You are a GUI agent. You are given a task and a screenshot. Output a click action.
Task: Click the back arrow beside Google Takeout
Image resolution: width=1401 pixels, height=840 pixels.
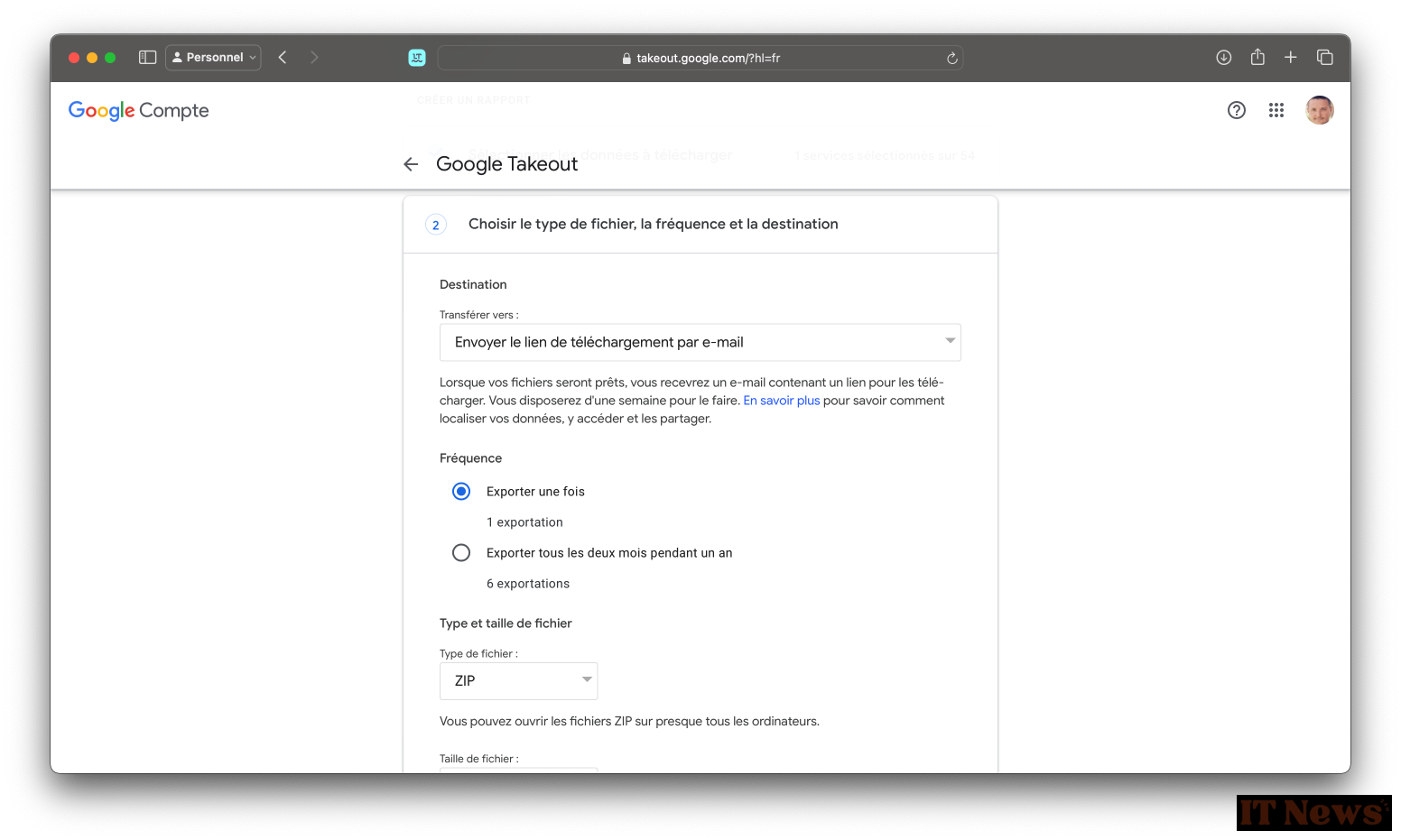click(411, 164)
